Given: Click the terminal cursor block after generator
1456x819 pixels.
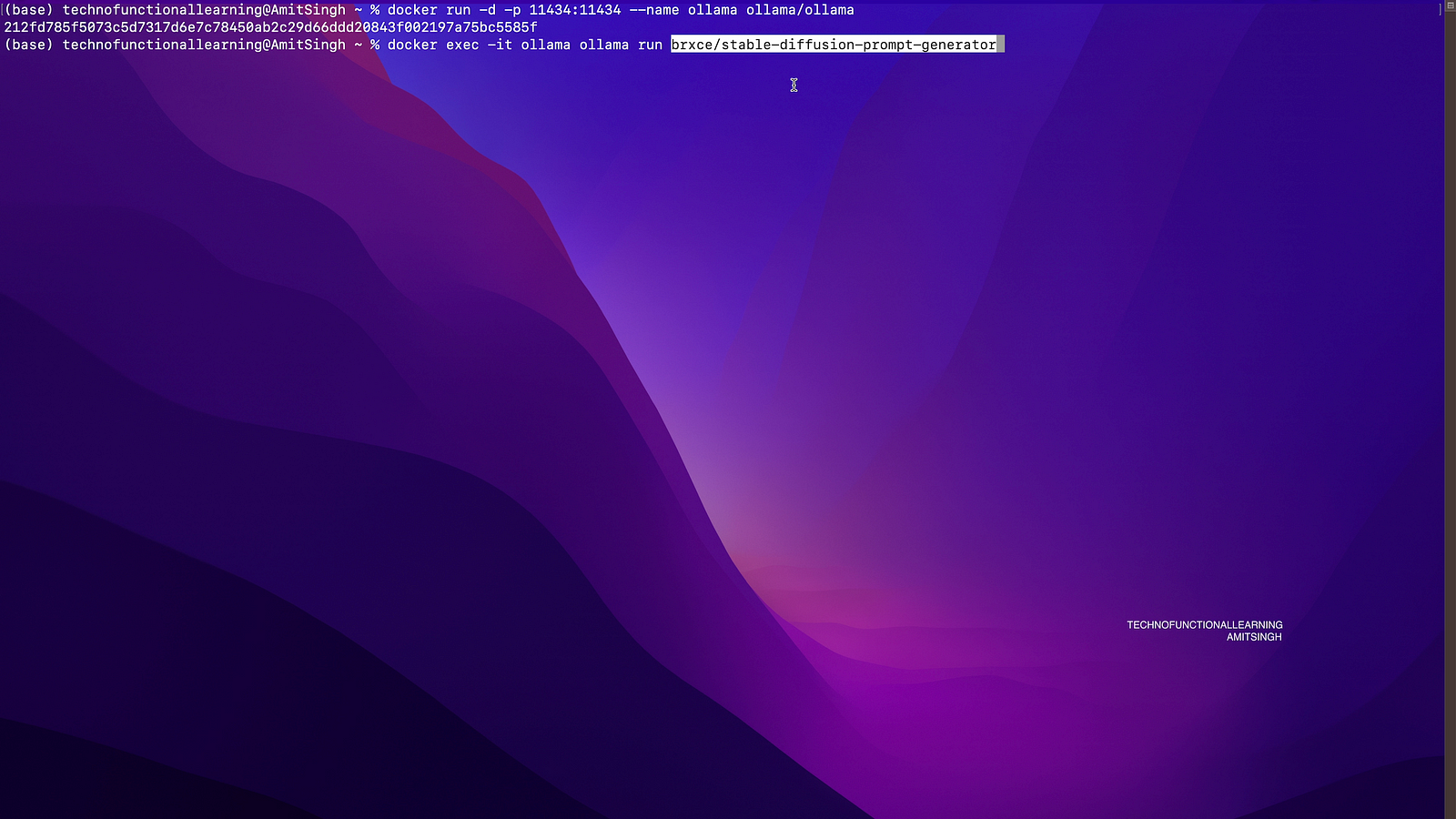Looking at the screenshot, I should coord(1001,45).
